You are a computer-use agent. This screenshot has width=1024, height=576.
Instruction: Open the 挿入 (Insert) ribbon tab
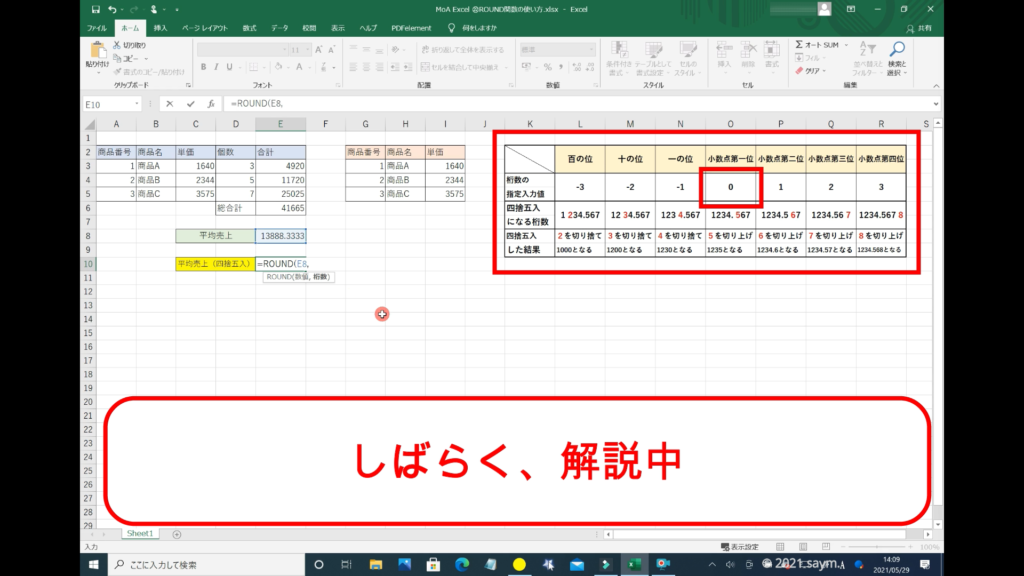tap(160, 27)
